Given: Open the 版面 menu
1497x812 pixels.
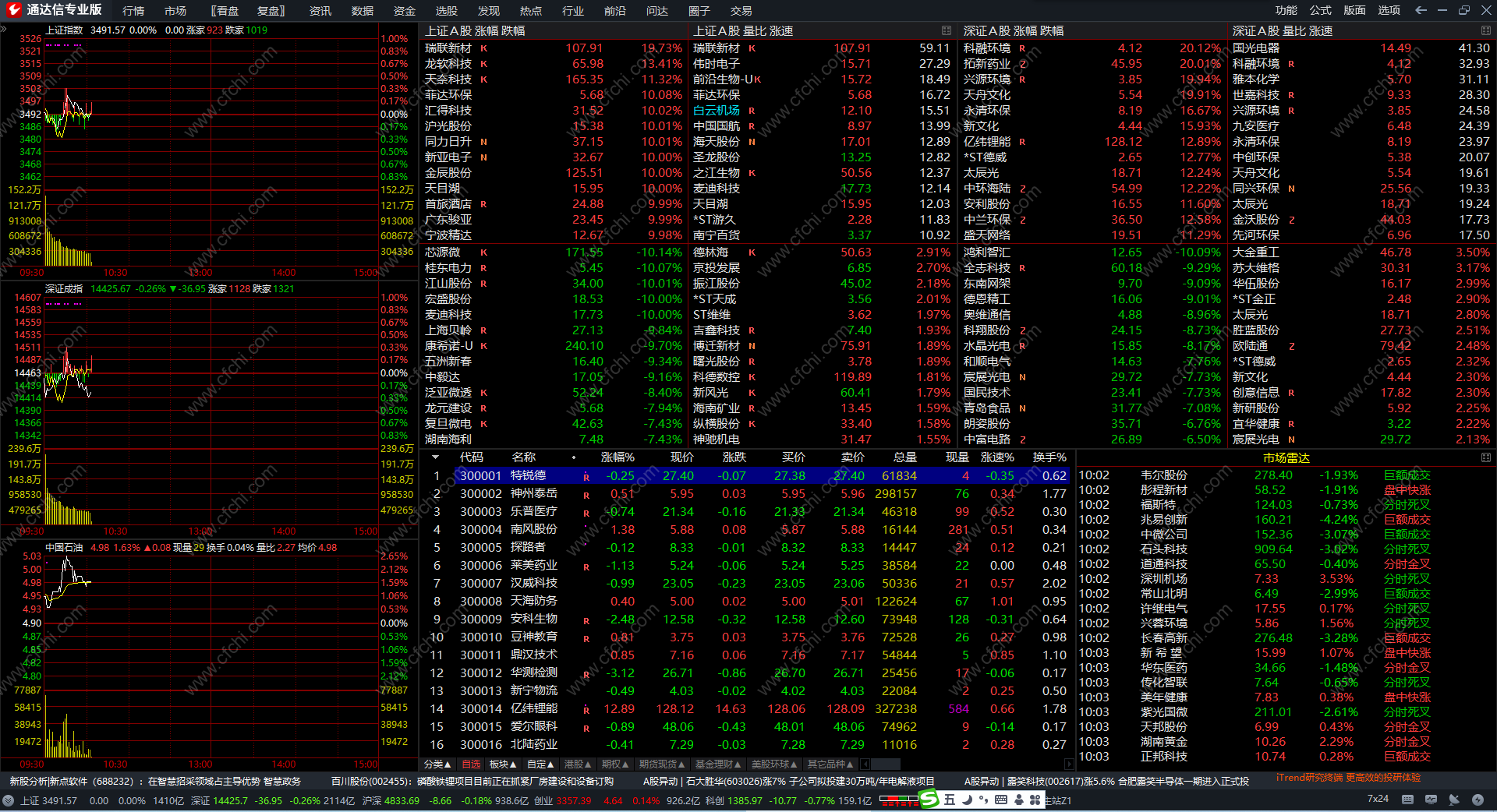Looking at the screenshot, I should click(1355, 10).
